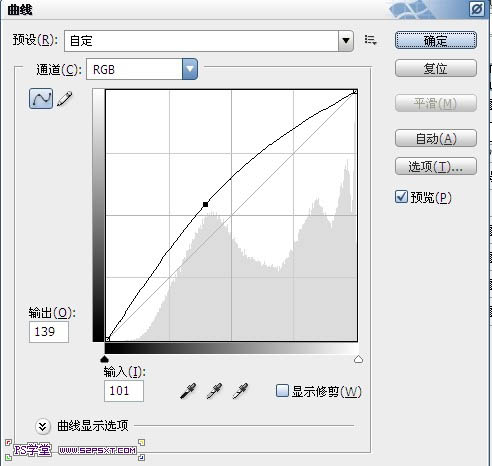Select the pencil draw-curve tool
Screen dimensions: 492x466
pos(65,99)
